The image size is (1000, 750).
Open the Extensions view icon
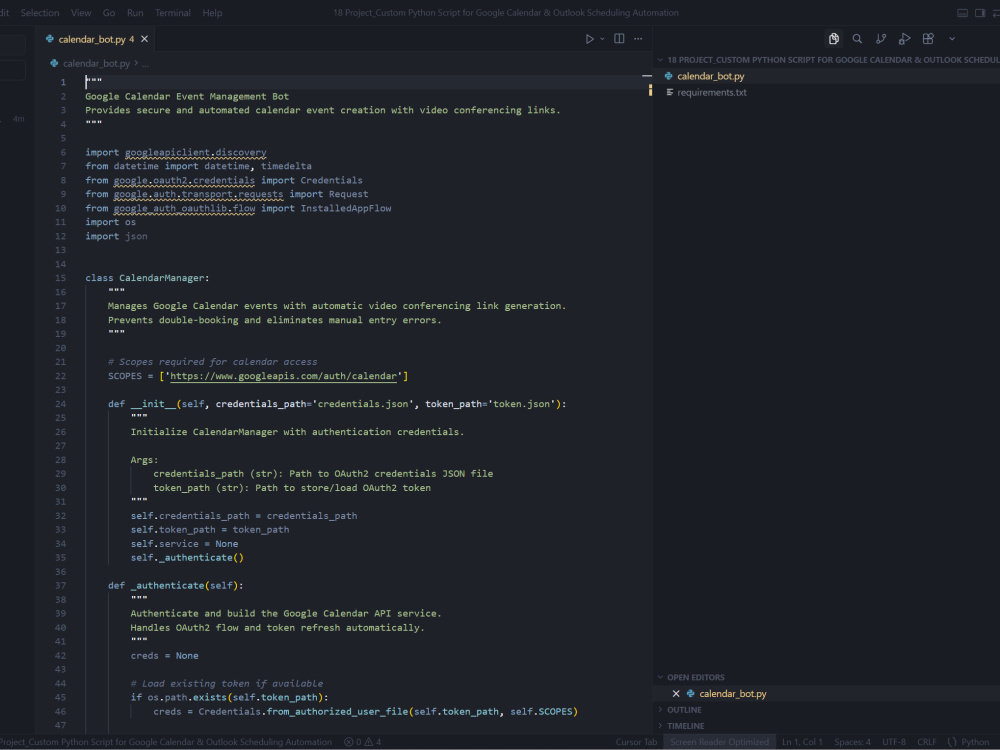pos(928,39)
